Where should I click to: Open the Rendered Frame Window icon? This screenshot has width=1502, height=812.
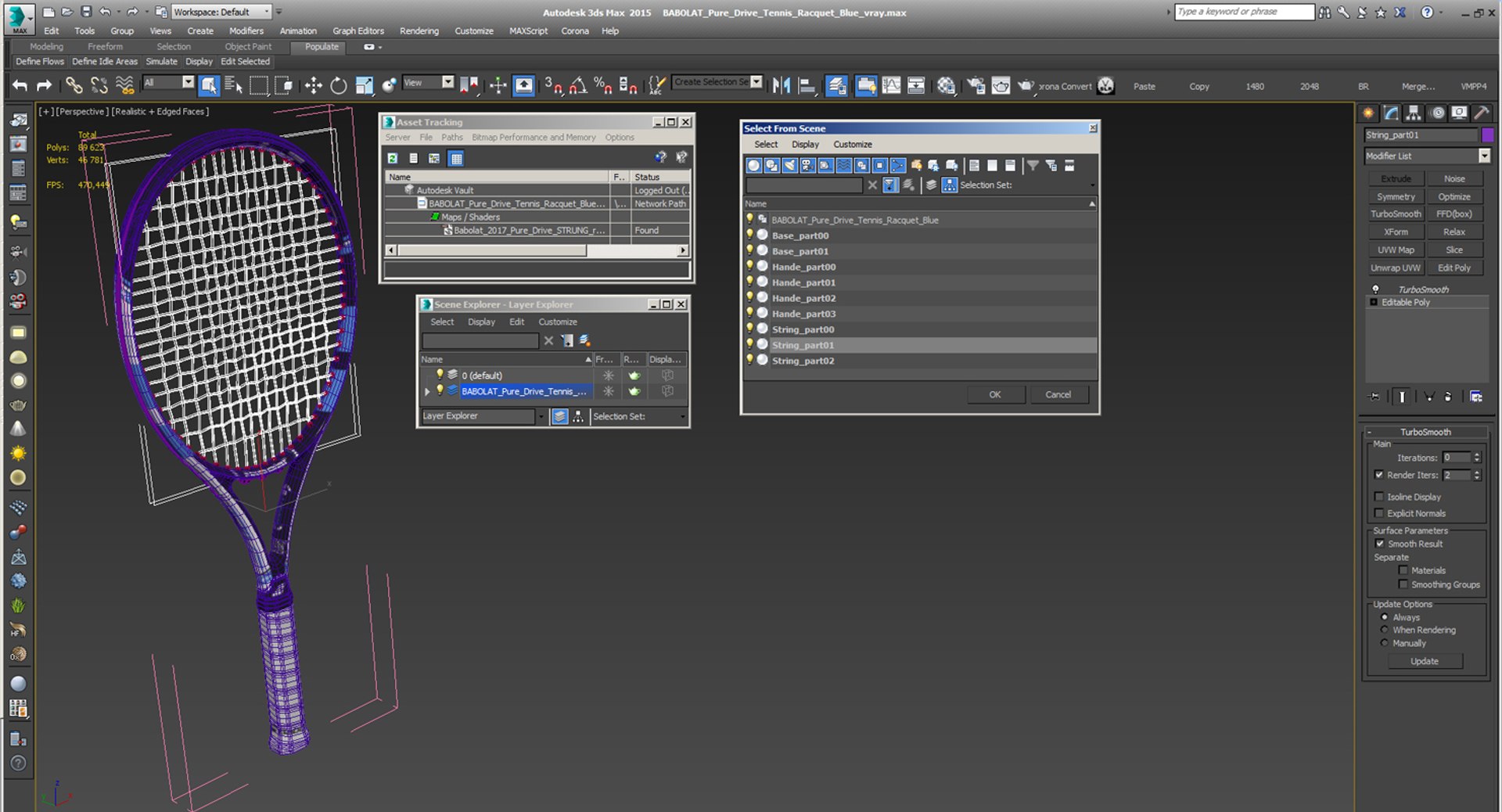click(x=1001, y=85)
